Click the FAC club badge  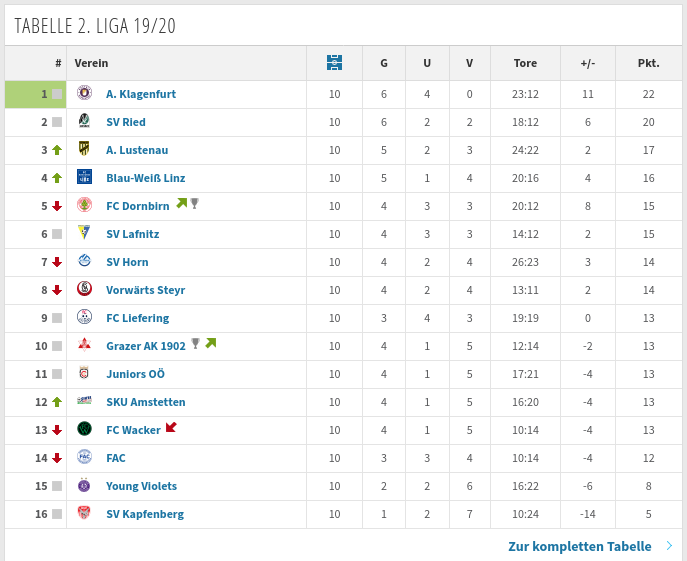[x=84, y=457]
